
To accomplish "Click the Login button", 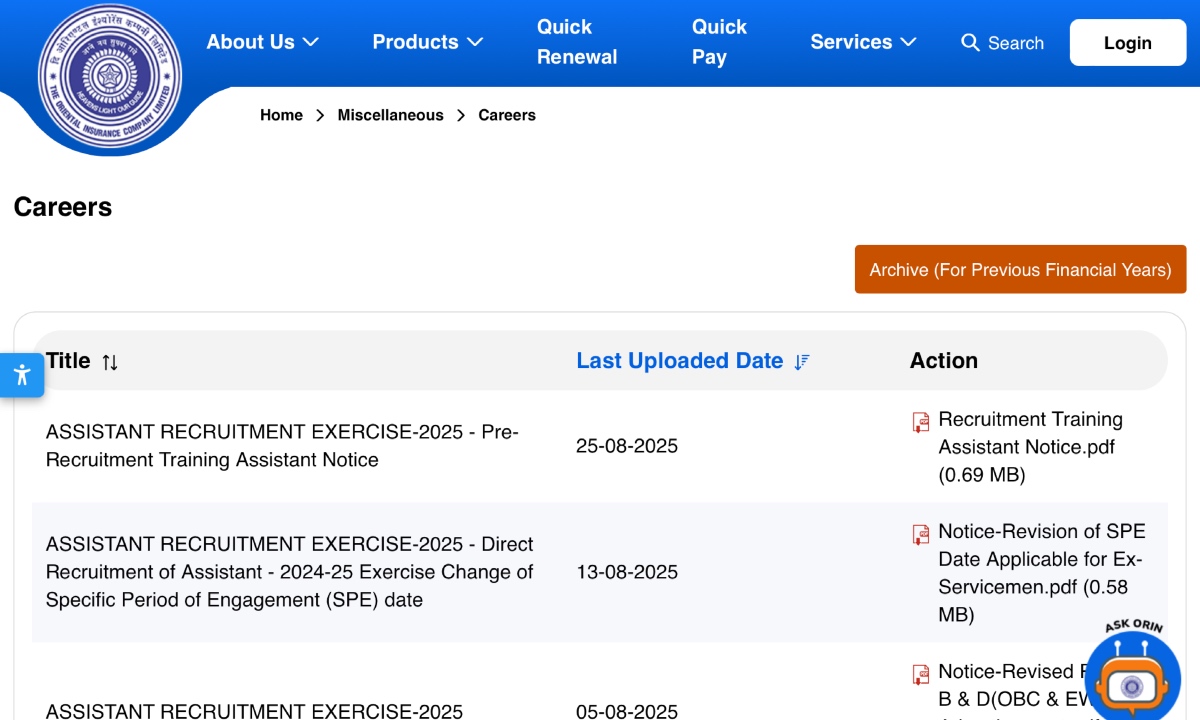I will point(1128,43).
